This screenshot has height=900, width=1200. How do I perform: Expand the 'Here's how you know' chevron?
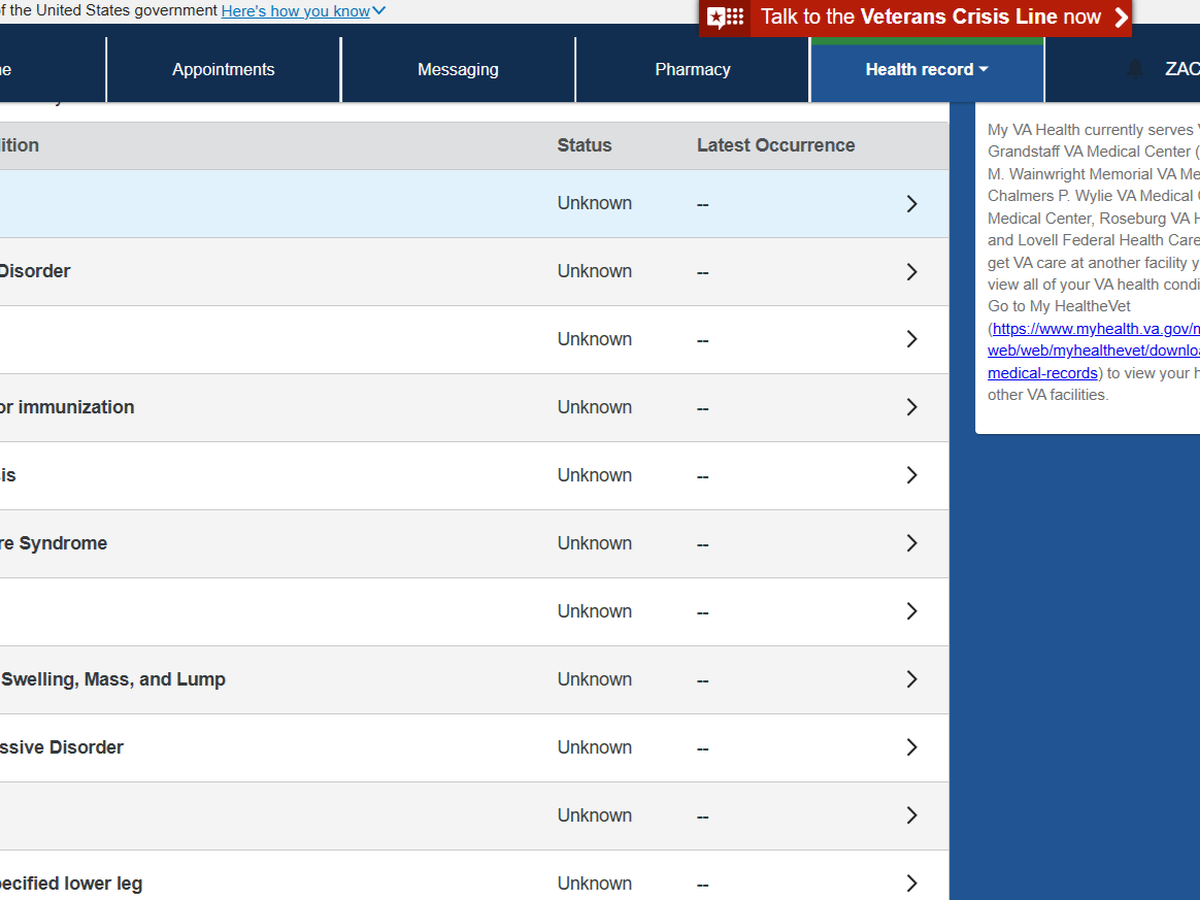[x=379, y=12]
